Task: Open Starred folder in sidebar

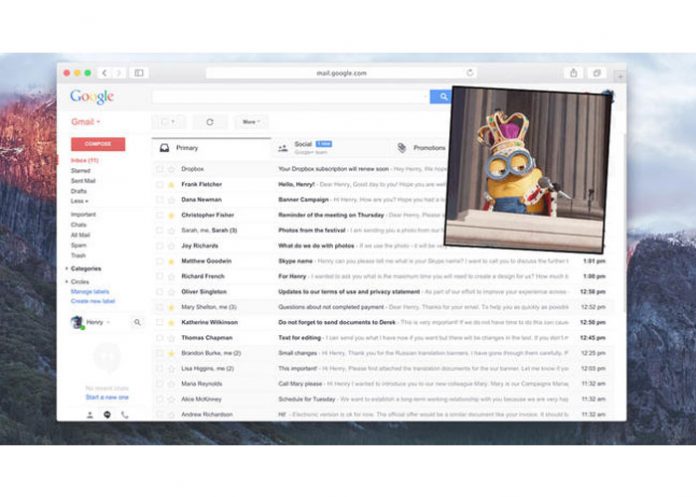Action: 80,170
